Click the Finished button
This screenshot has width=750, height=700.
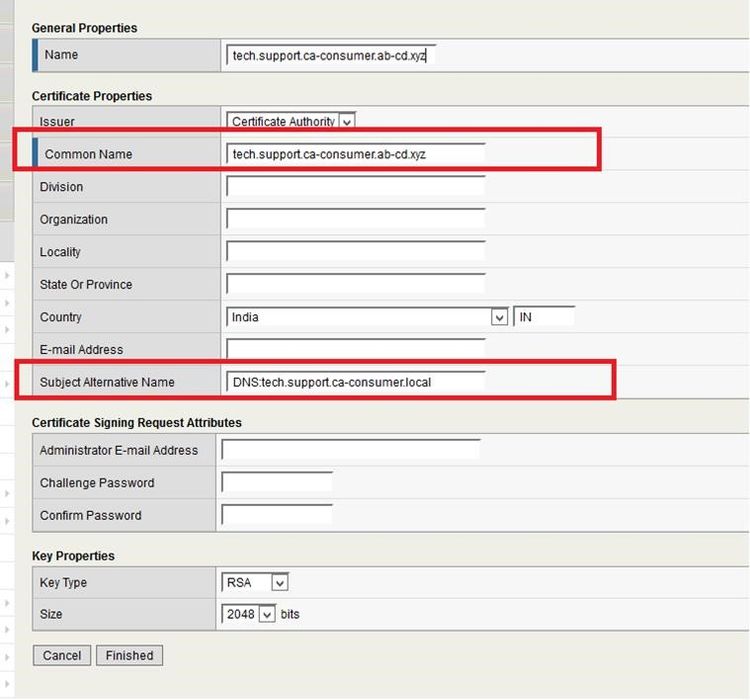130,655
